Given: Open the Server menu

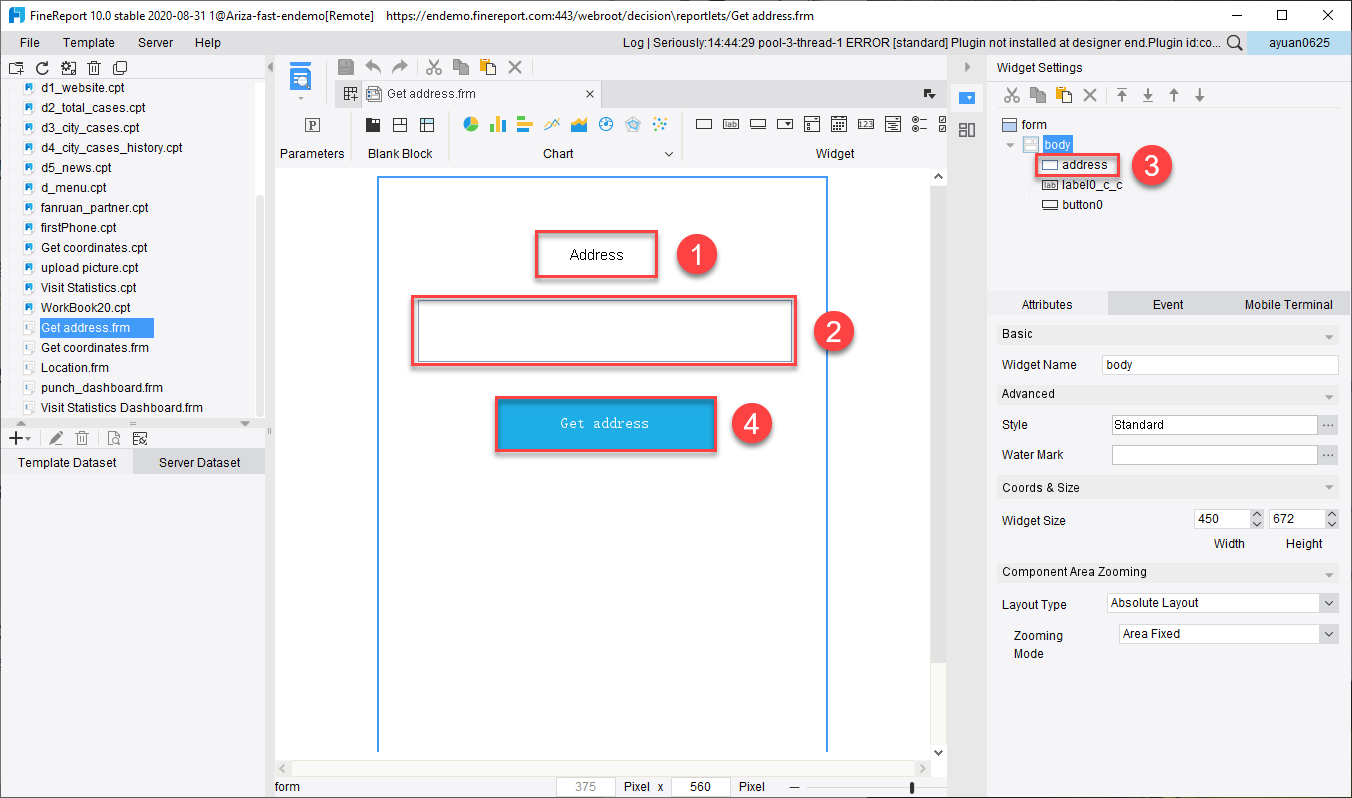Looking at the screenshot, I should 155,43.
